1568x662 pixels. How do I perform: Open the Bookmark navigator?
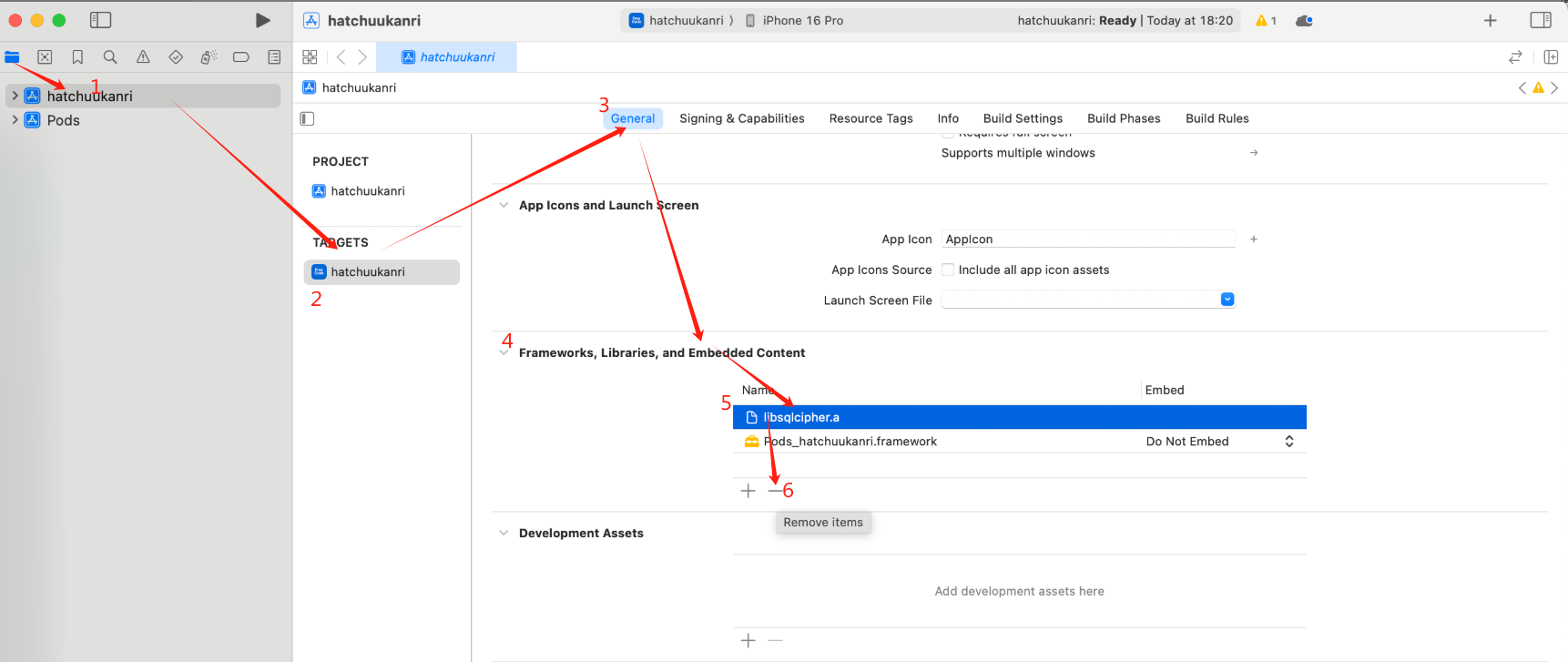click(77, 57)
